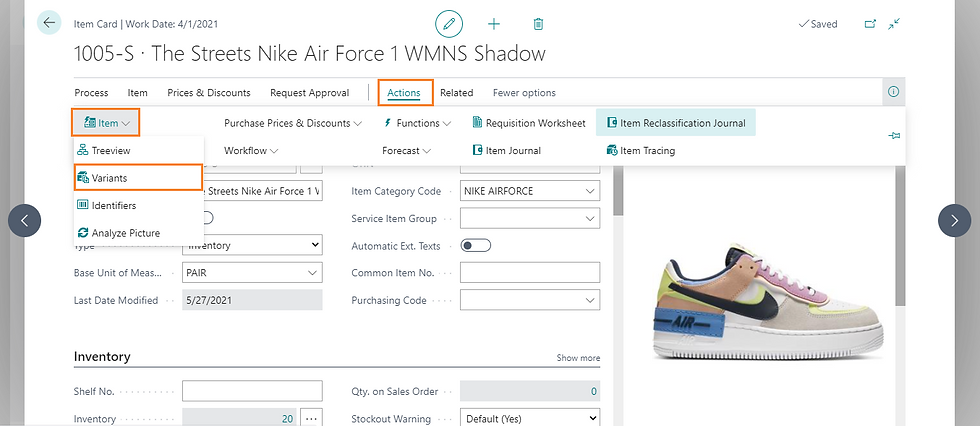The image size is (980, 426).
Task: Click the Inventory section header
Action: [102, 357]
